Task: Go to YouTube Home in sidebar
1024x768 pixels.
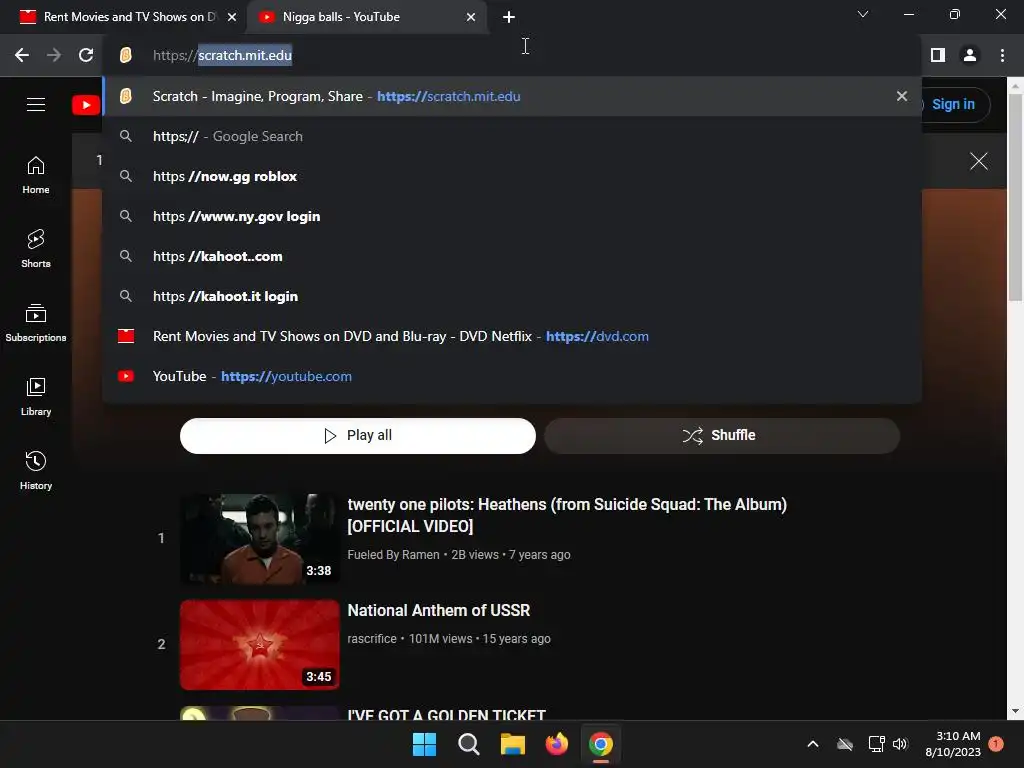Action: (x=36, y=175)
